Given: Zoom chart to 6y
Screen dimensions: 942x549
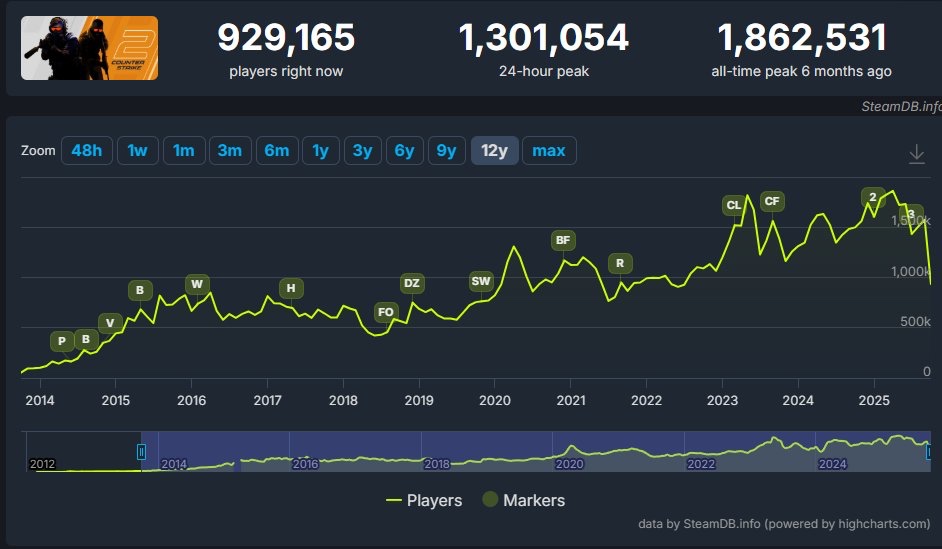Looking at the screenshot, I should pos(404,150).
